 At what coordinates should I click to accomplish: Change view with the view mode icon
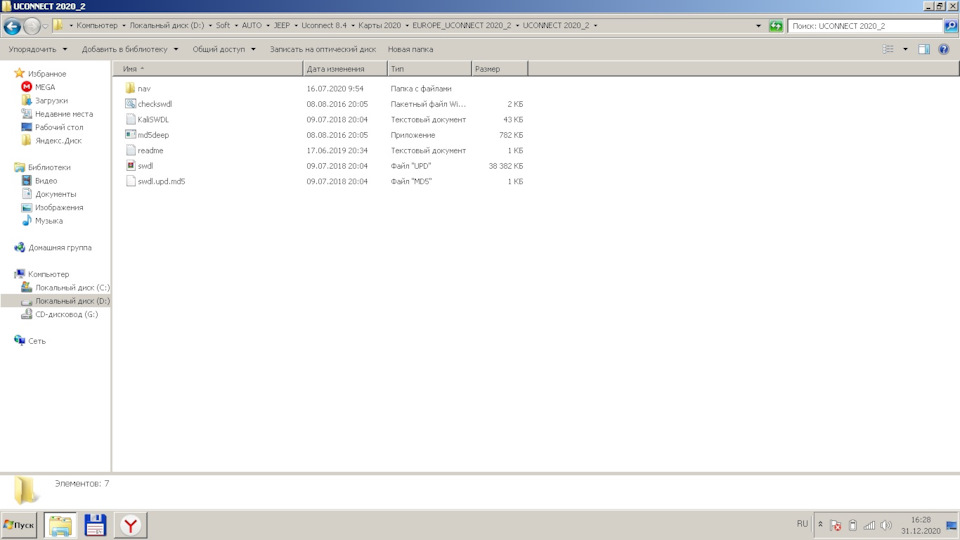click(888, 49)
